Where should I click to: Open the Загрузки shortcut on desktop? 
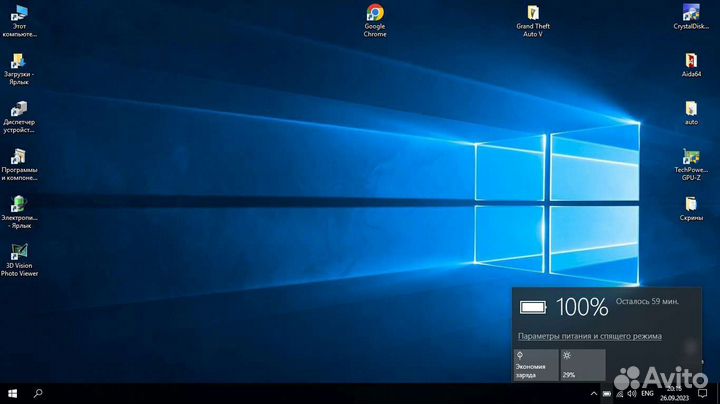pos(19,69)
